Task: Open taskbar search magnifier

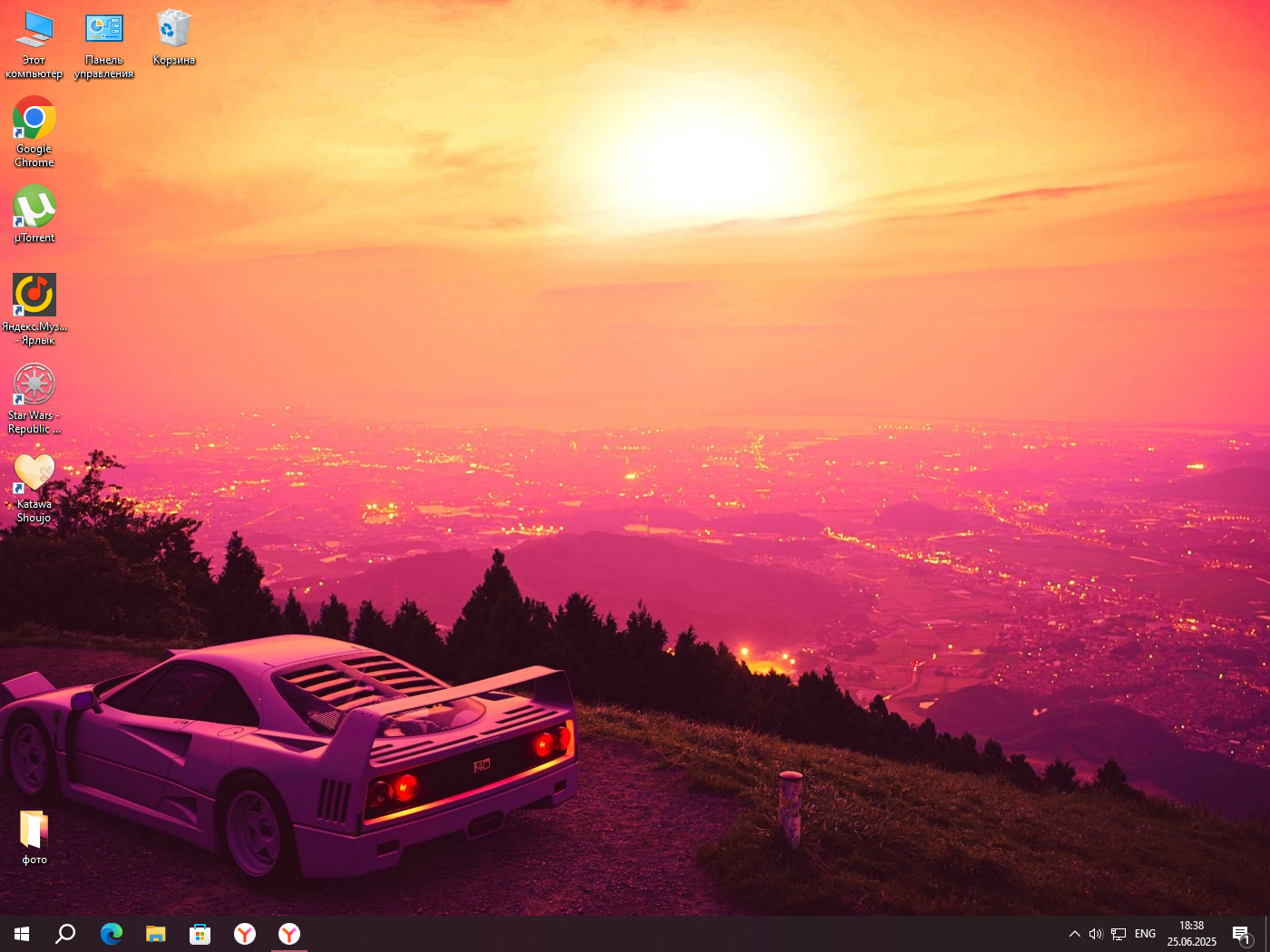Action: tap(65, 934)
